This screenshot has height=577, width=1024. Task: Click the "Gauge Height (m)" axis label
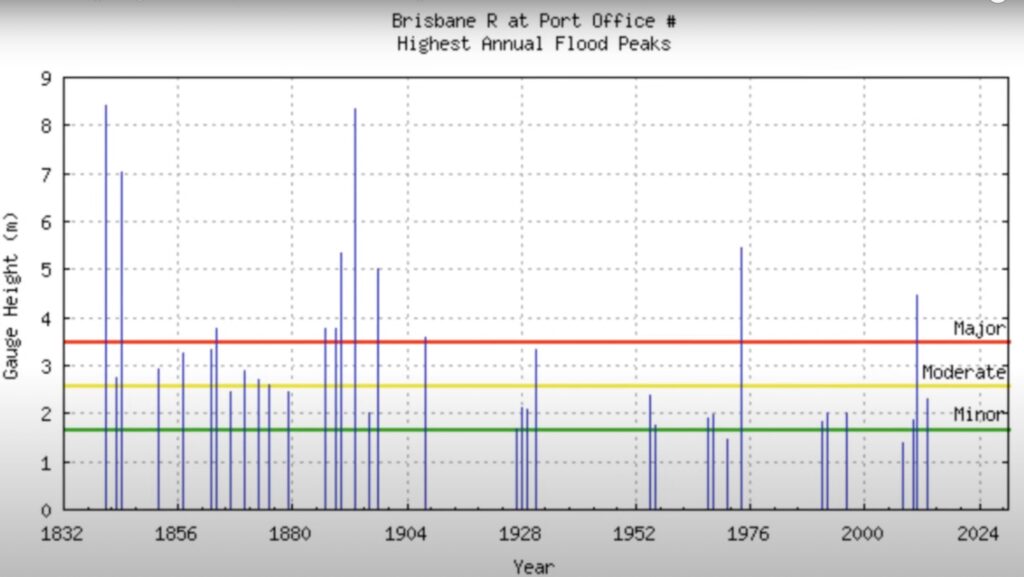click(x=10, y=296)
